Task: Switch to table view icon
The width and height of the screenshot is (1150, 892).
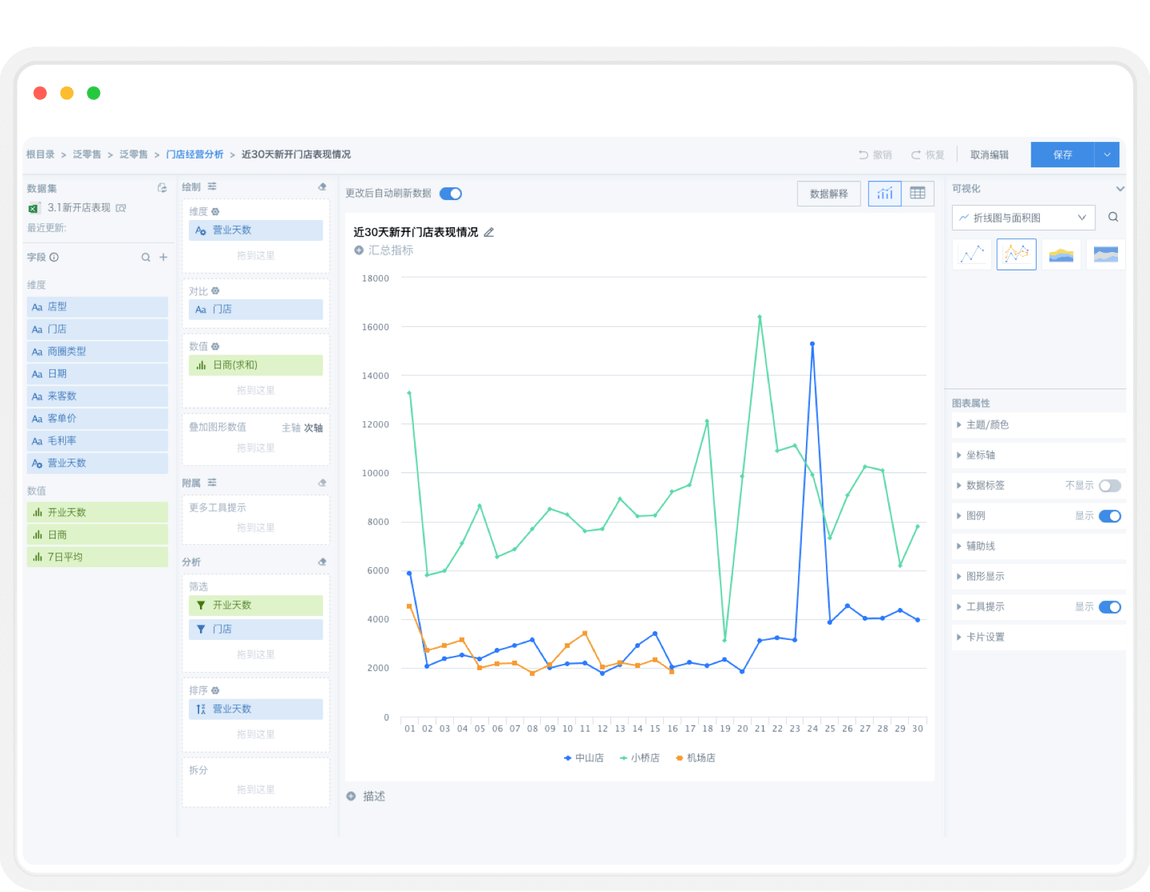Action: (917, 194)
